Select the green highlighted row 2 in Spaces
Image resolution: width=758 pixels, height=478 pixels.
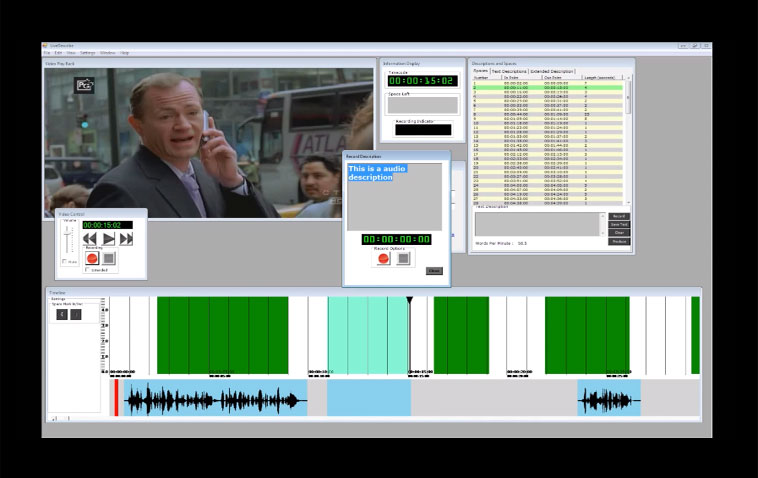(550, 87)
